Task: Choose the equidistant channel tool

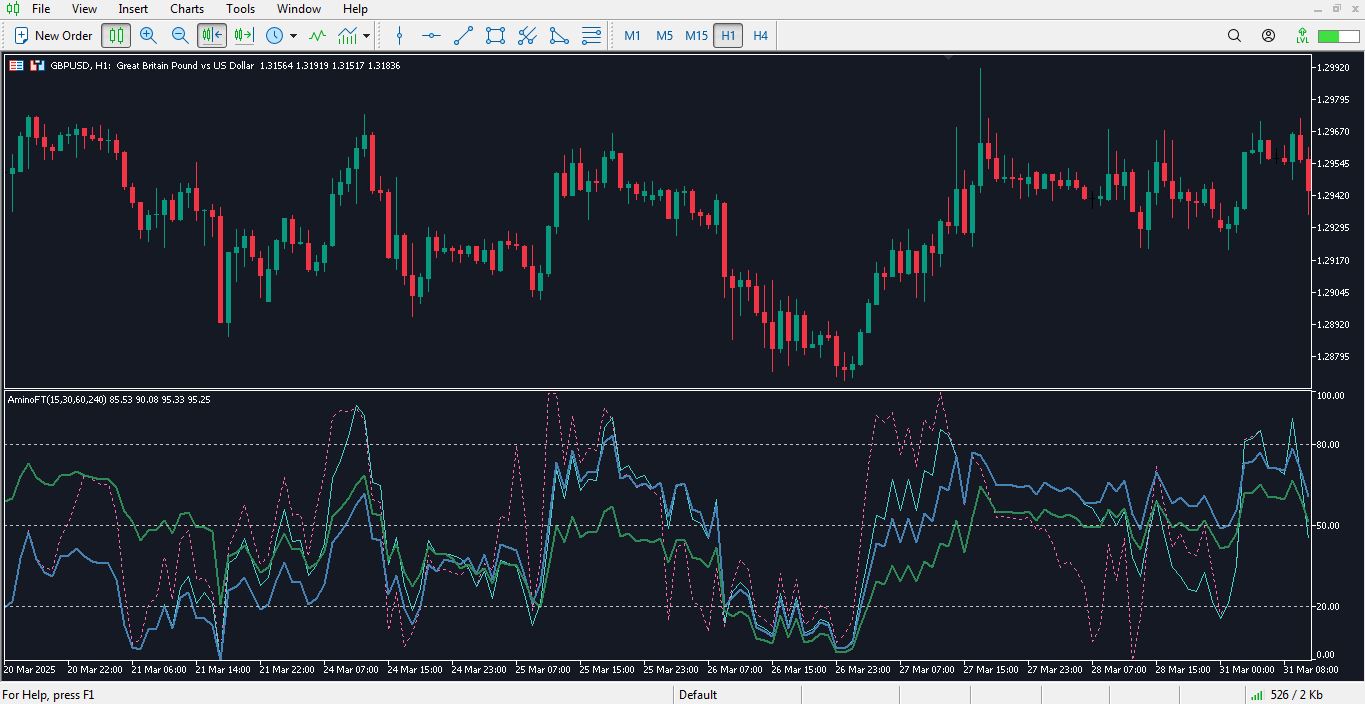Action: (527, 36)
